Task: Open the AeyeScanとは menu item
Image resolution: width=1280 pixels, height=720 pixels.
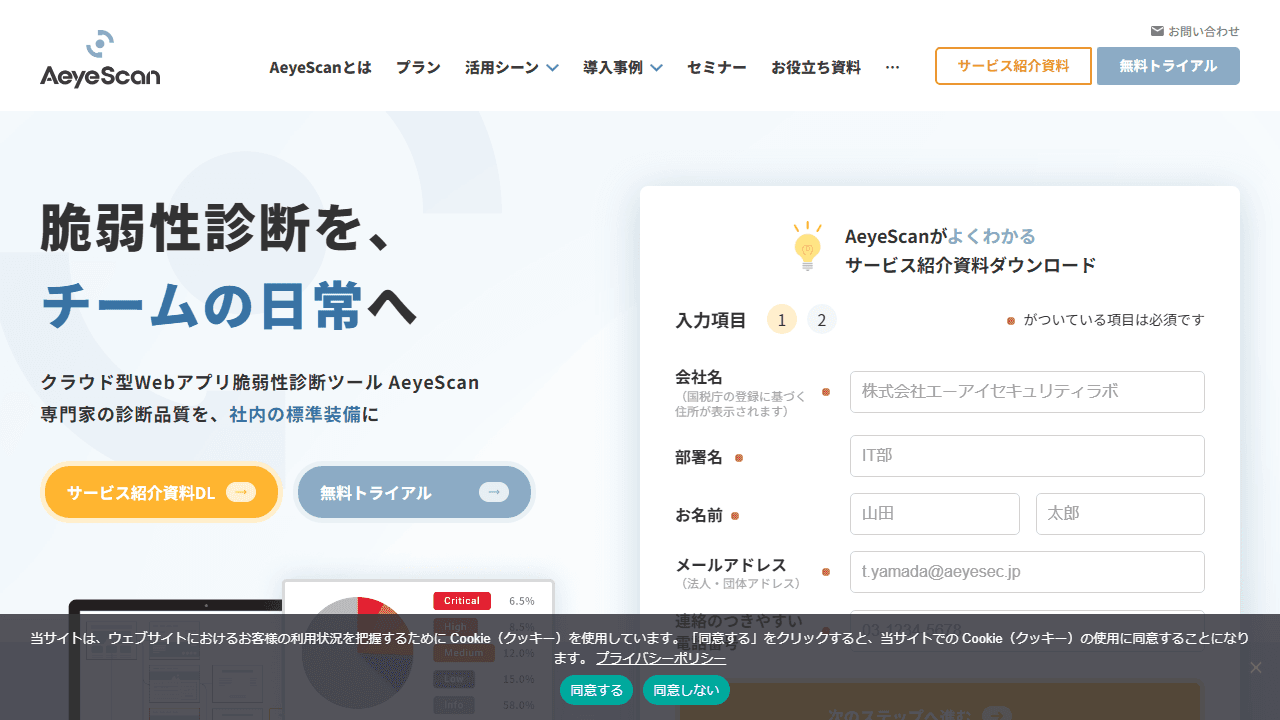Action: point(320,67)
